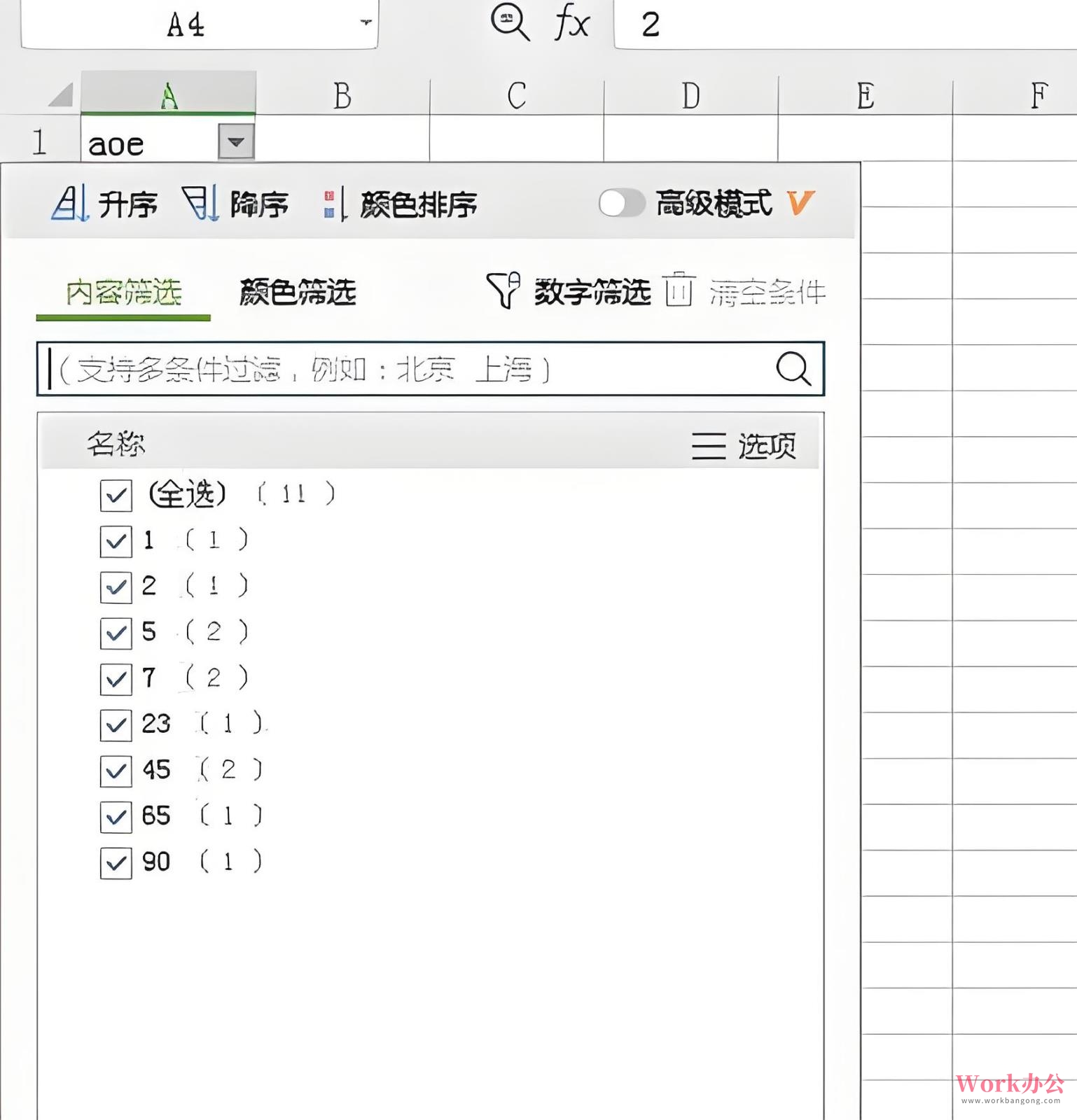Sort ascending with the 升序 button
1077x1120 pixels.
tap(105, 204)
